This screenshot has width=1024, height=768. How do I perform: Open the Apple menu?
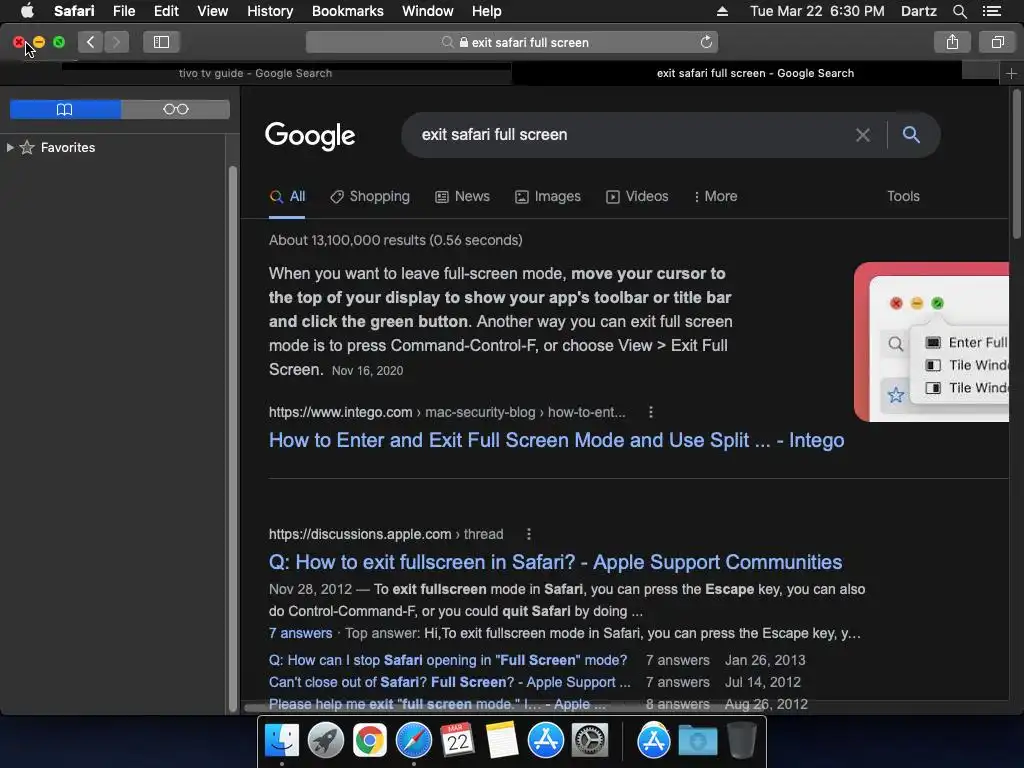pos(27,11)
